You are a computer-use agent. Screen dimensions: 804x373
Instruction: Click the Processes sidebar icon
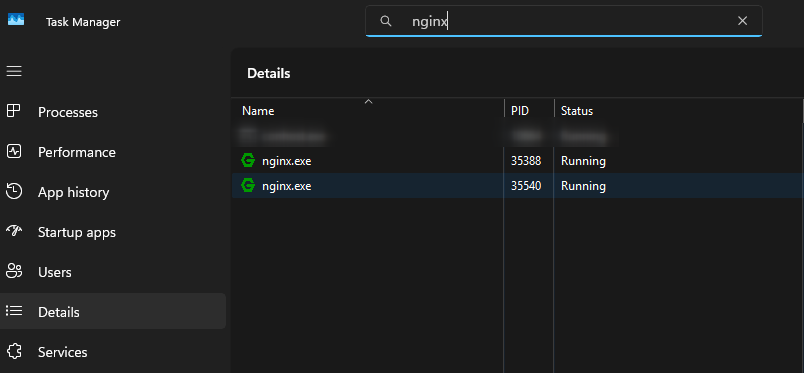pyautogui.click(x=14, y=111)
